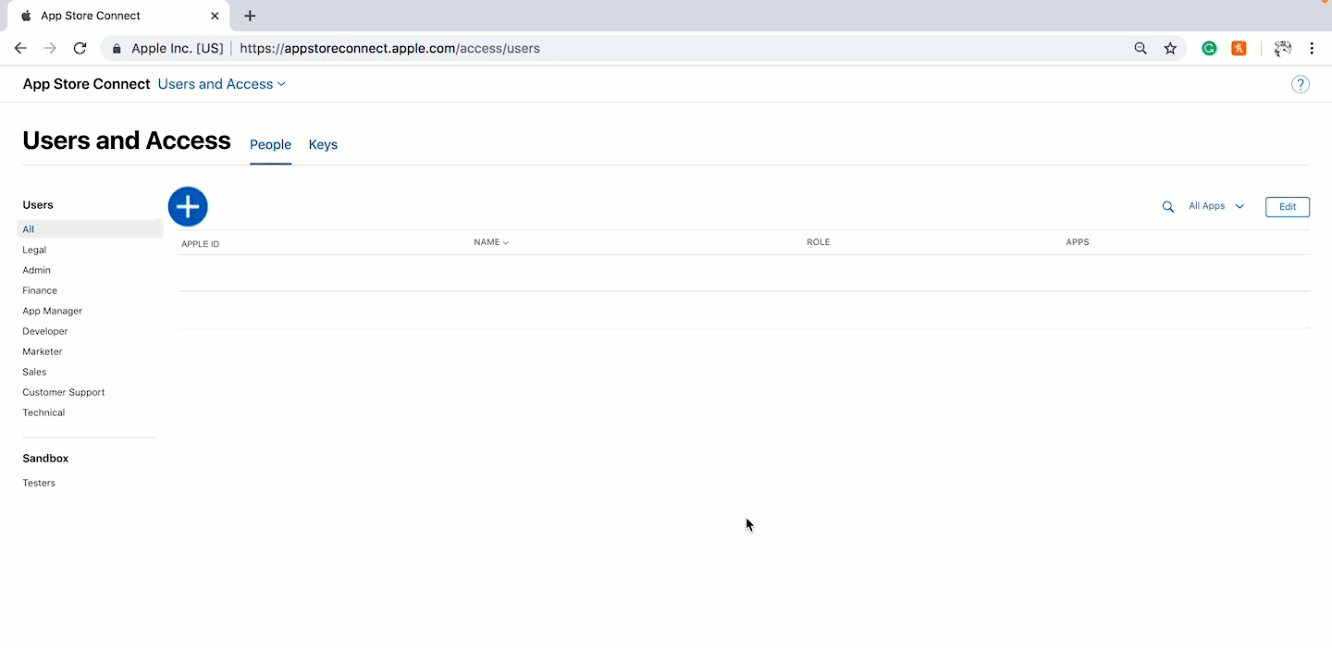Switch to the People tab

point(270,145)
